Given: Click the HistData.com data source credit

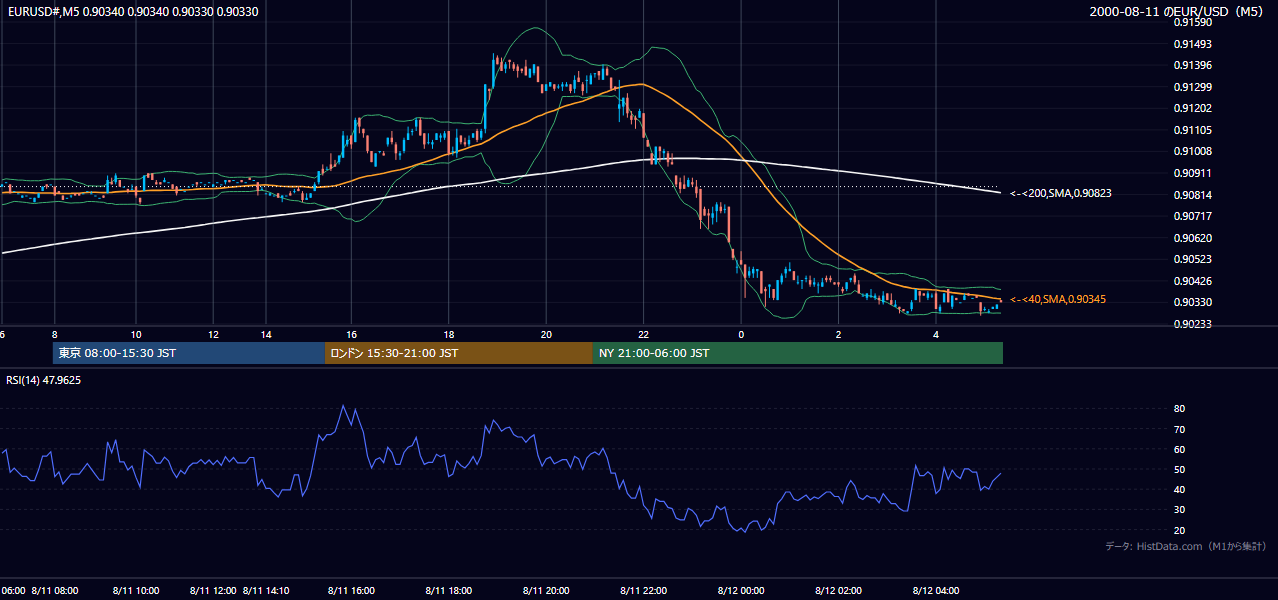Looking at the screenshot, I should [x=1186, y=546].
